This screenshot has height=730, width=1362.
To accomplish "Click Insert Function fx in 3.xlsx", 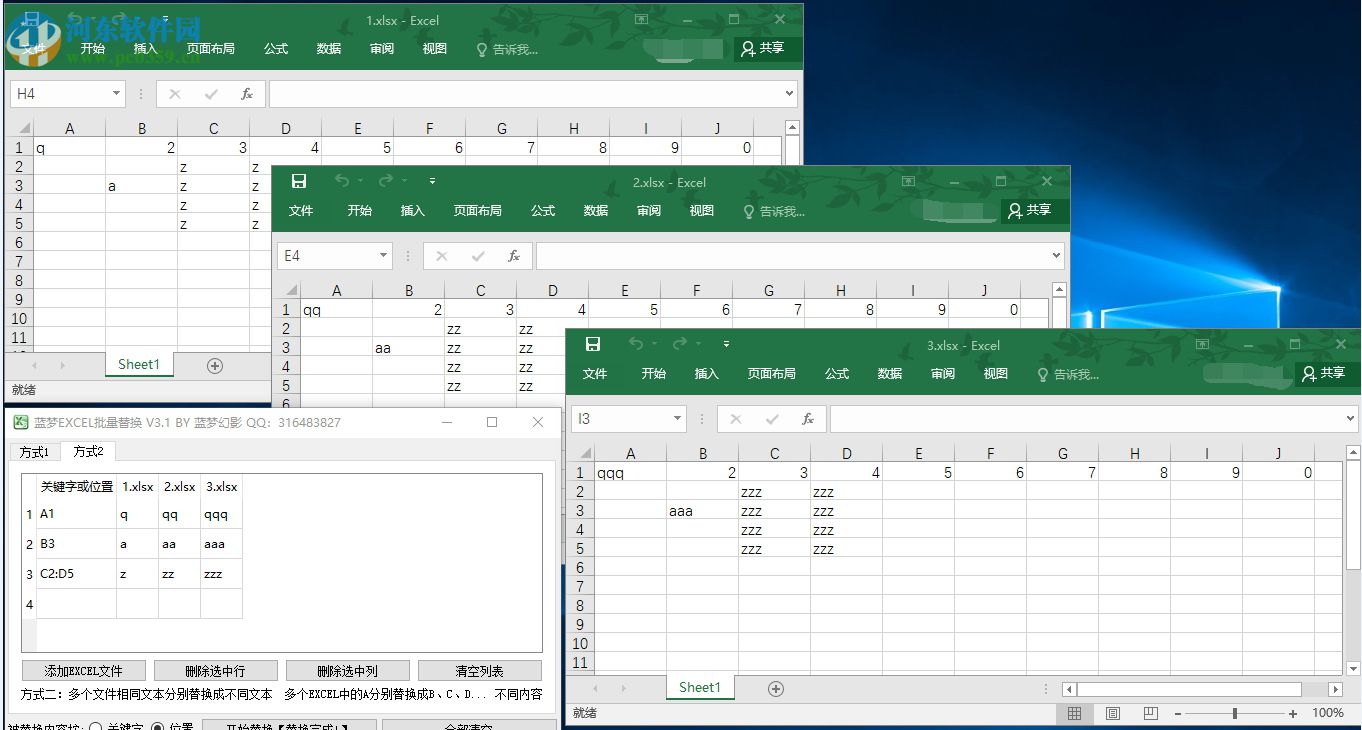I will [x=808, y=419].
